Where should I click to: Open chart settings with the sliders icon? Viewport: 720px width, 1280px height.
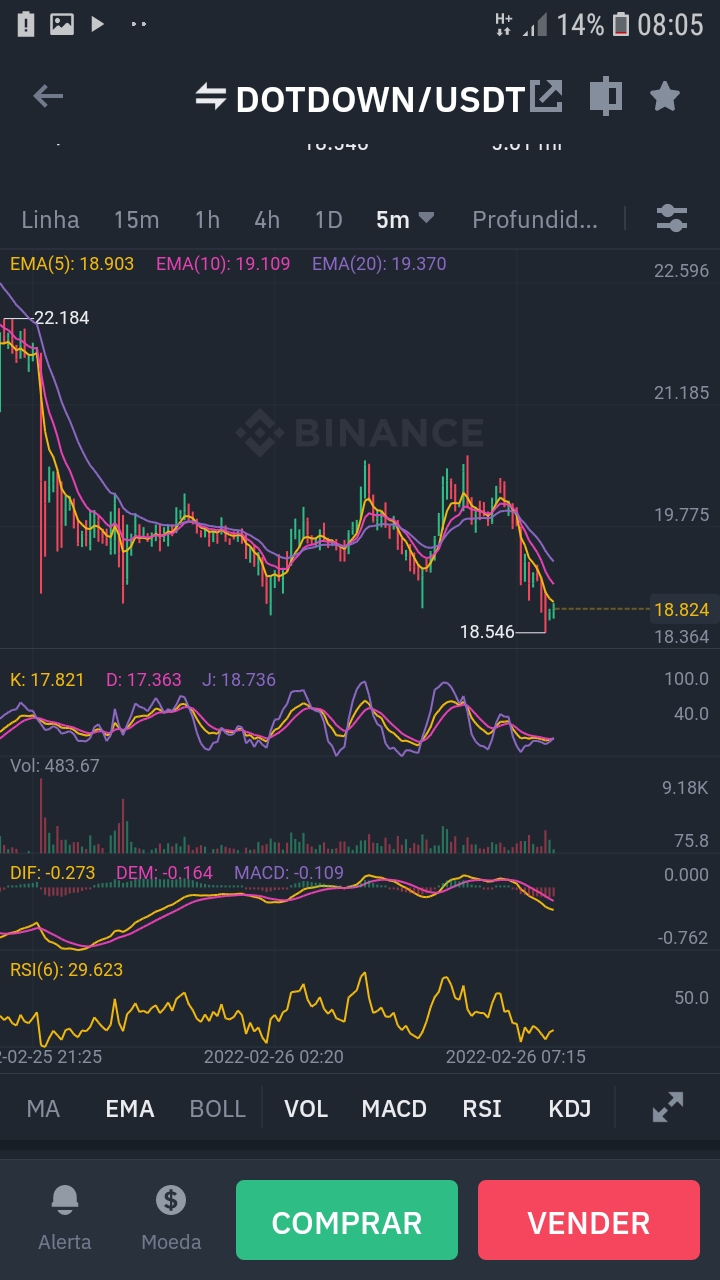pos(672,218)
